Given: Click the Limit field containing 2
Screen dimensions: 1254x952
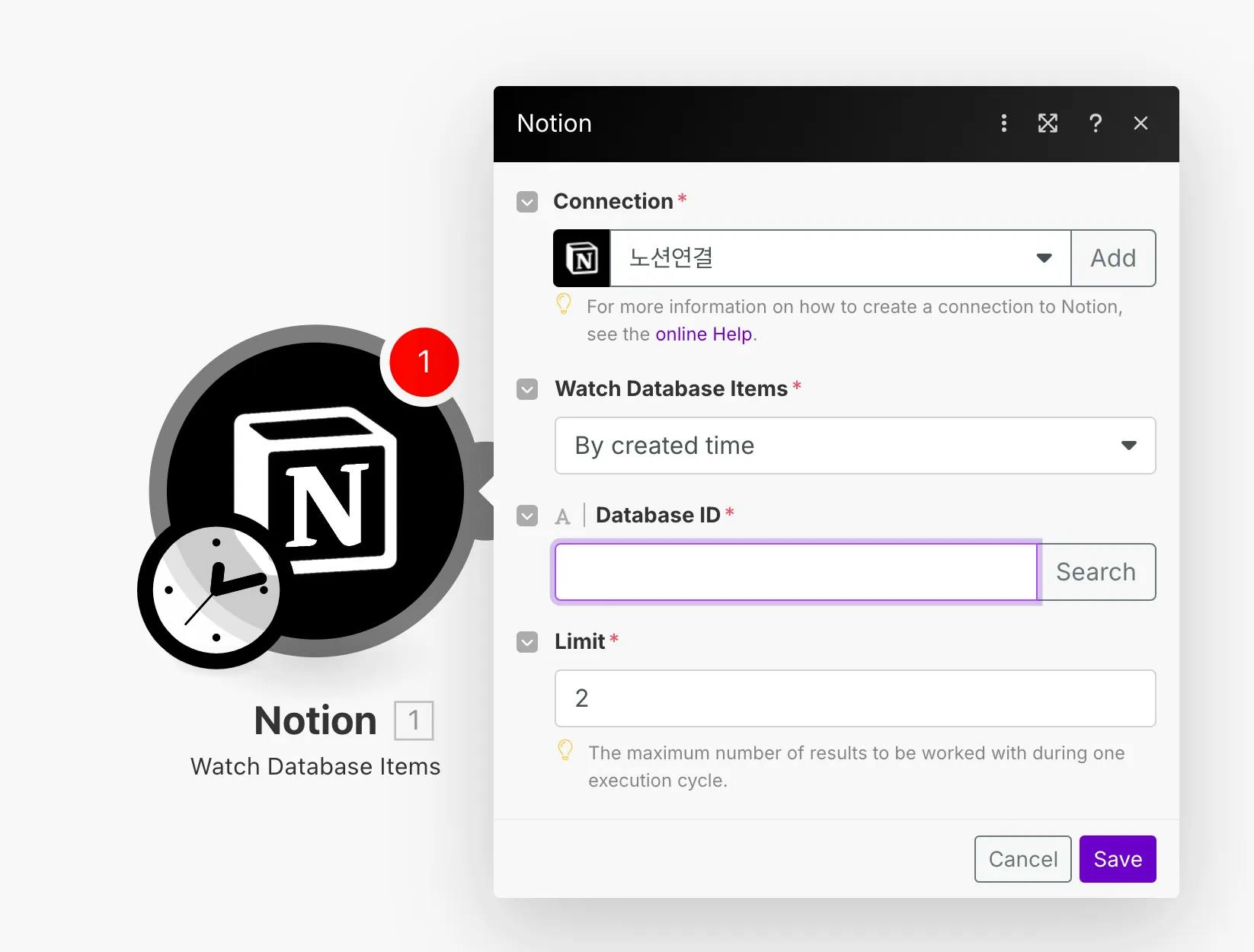Looking at the screenshot, I should coord(855,698).
